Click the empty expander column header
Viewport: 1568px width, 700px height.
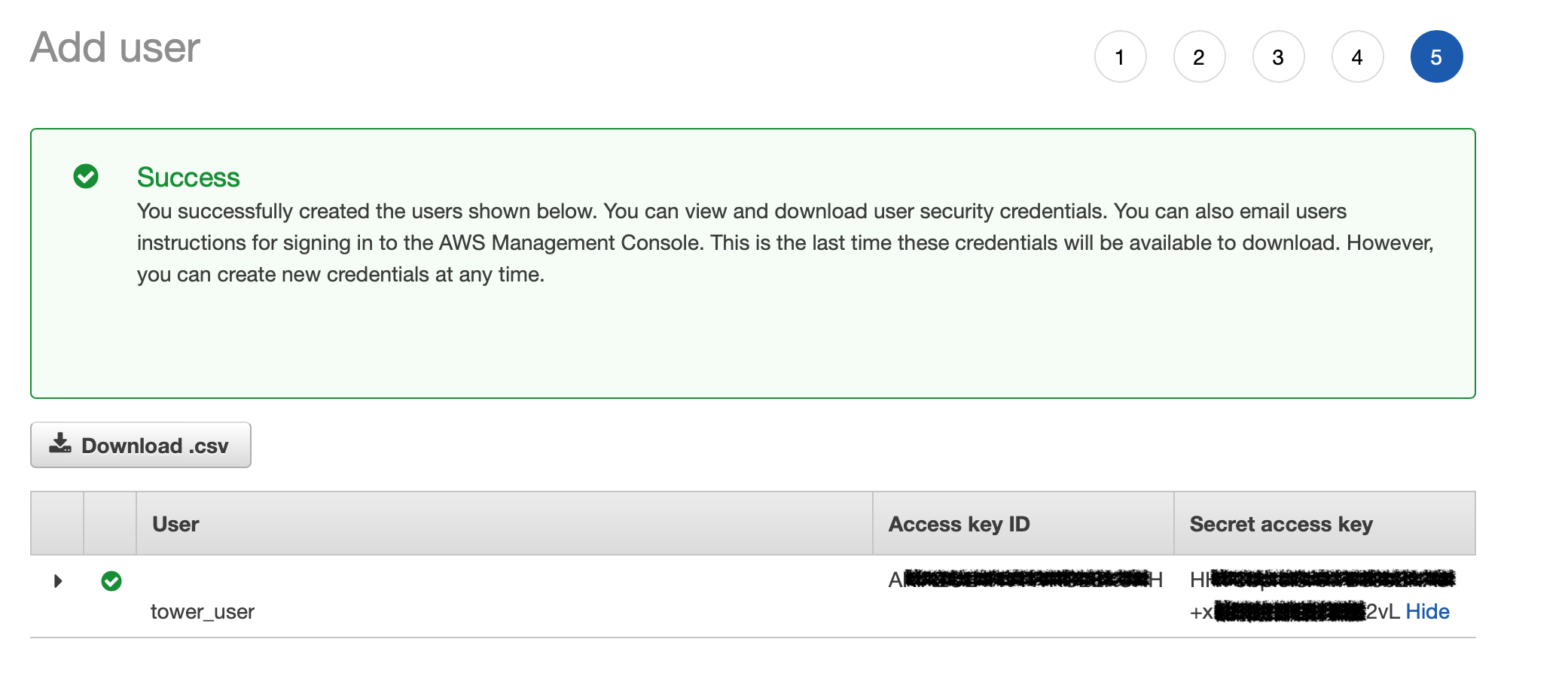(56, 524)
